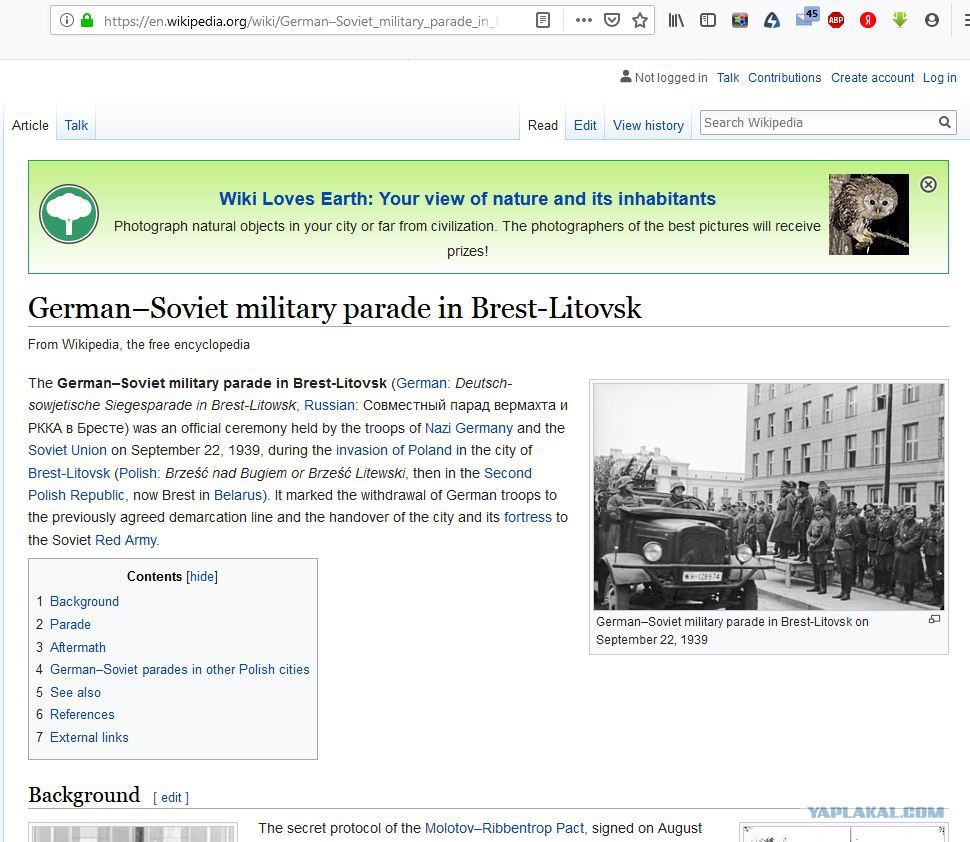Open the Soviet Union link
The width and height of the screenshot is (970, 842).
point(67,450)
